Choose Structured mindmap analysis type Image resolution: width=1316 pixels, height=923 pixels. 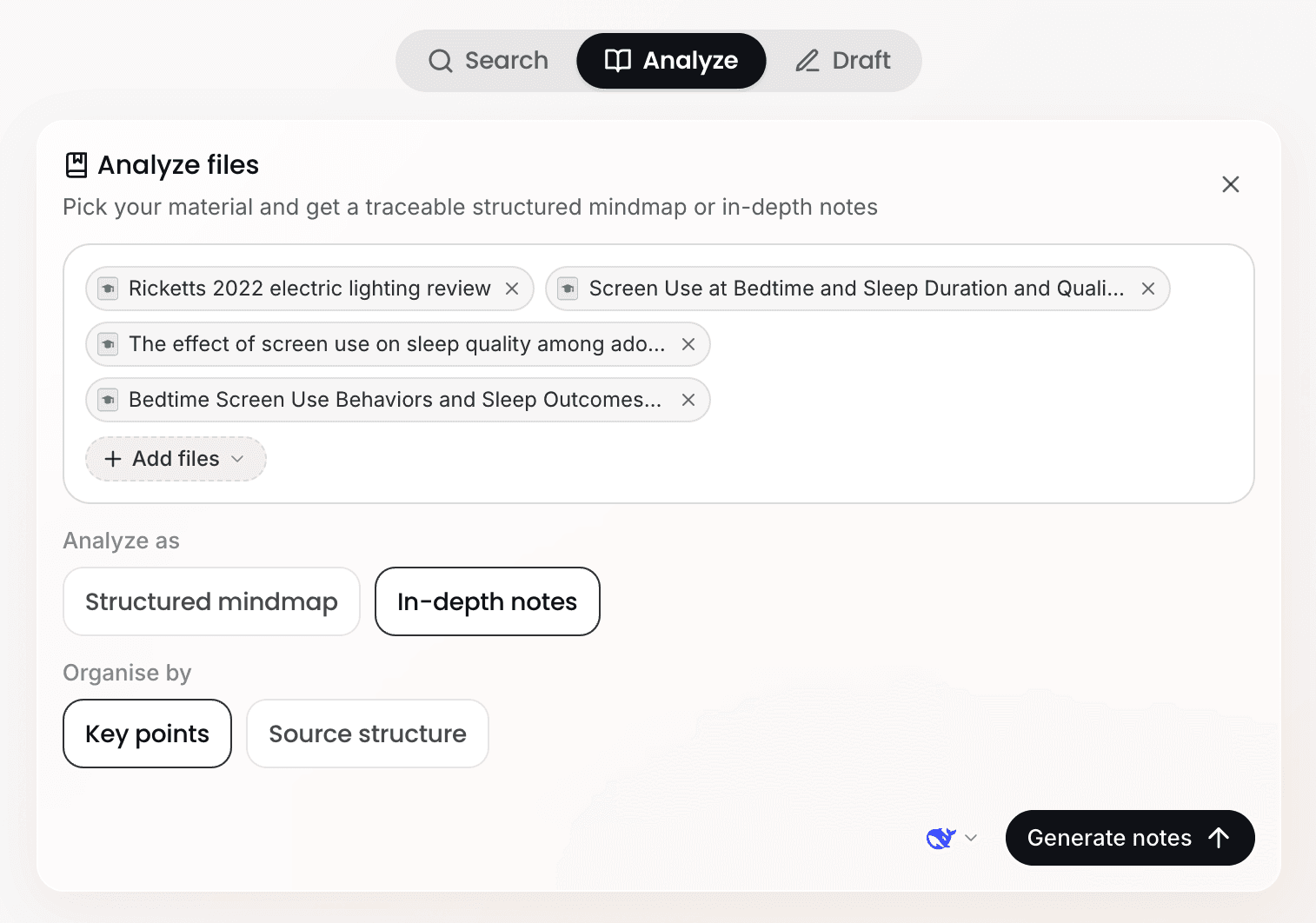tap(211, 601)
